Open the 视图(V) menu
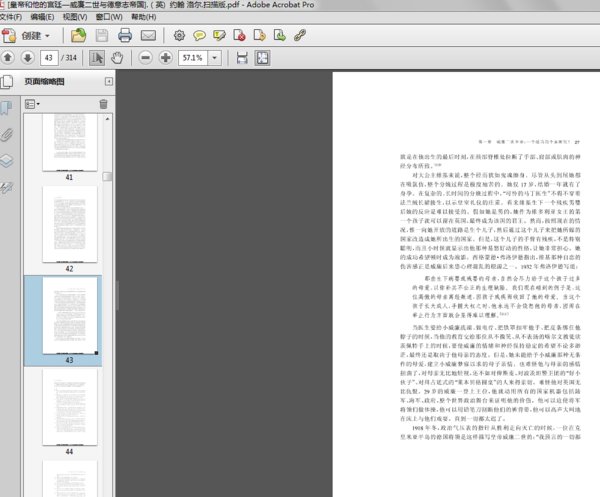The height and width of the screenshot is (497, 600). [x=74, y=17]
